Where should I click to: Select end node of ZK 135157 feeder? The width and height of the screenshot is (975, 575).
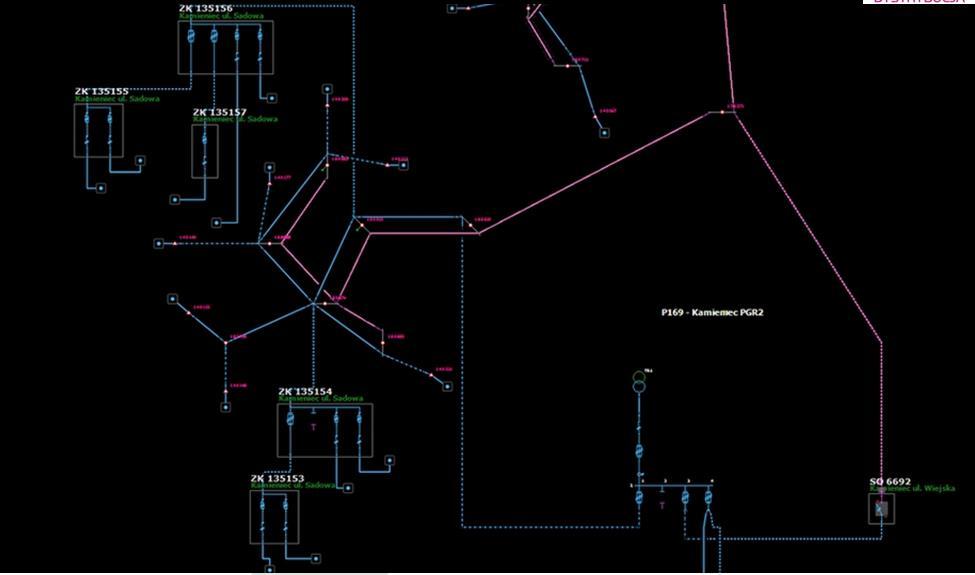tap(175, 200)
